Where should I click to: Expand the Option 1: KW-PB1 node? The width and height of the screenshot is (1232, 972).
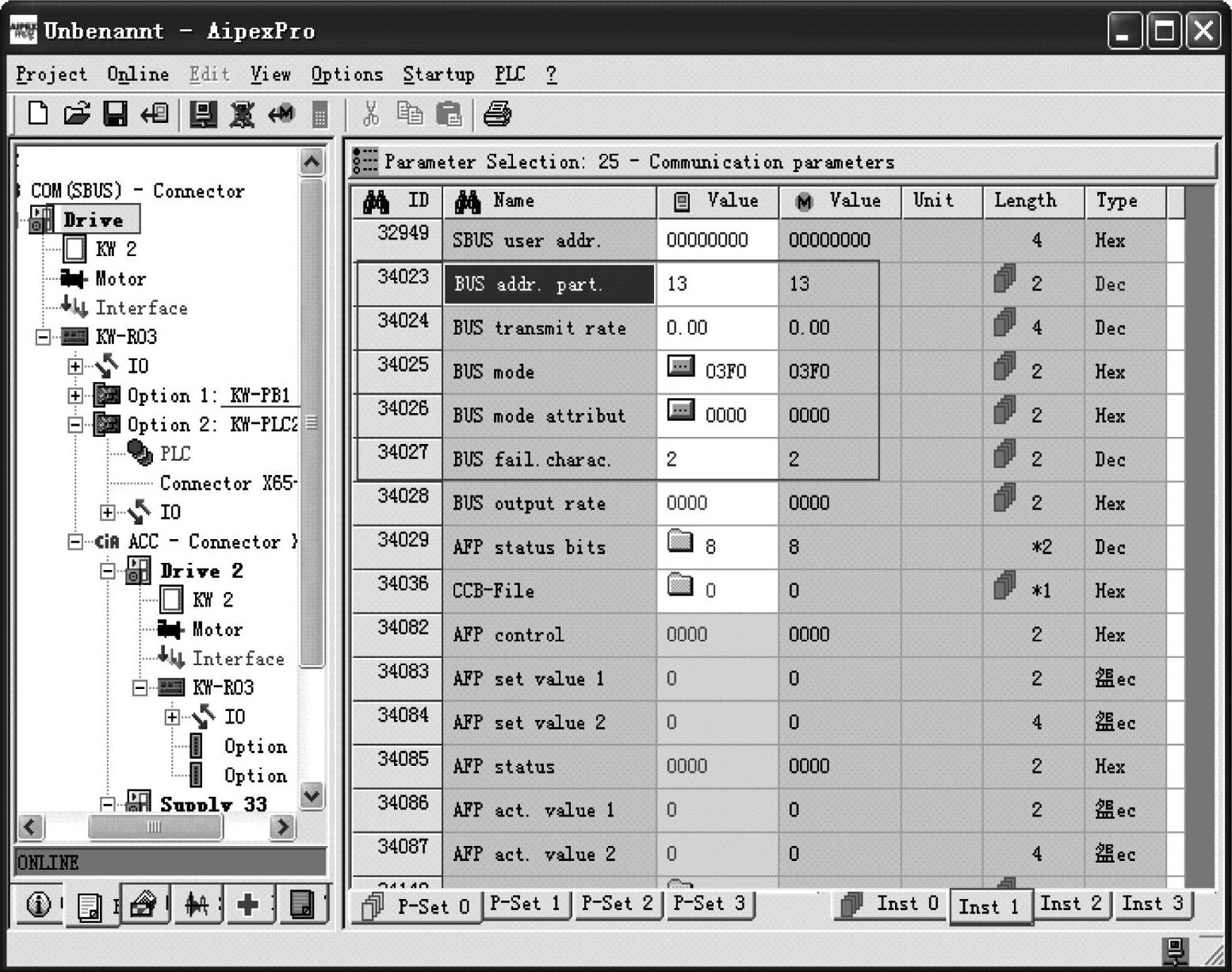[x=75, y=395]
